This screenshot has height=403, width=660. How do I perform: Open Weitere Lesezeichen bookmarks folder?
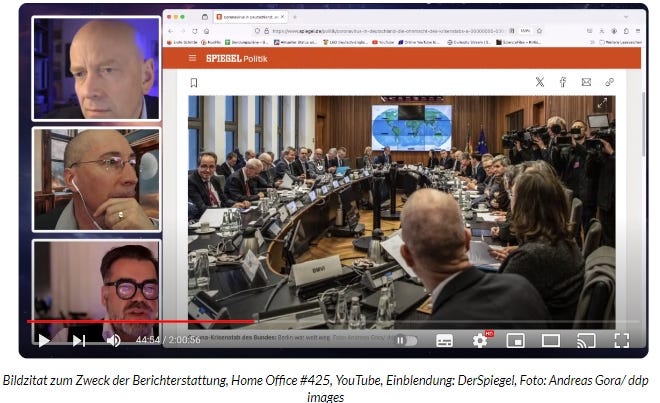click(x=620, y=43)
